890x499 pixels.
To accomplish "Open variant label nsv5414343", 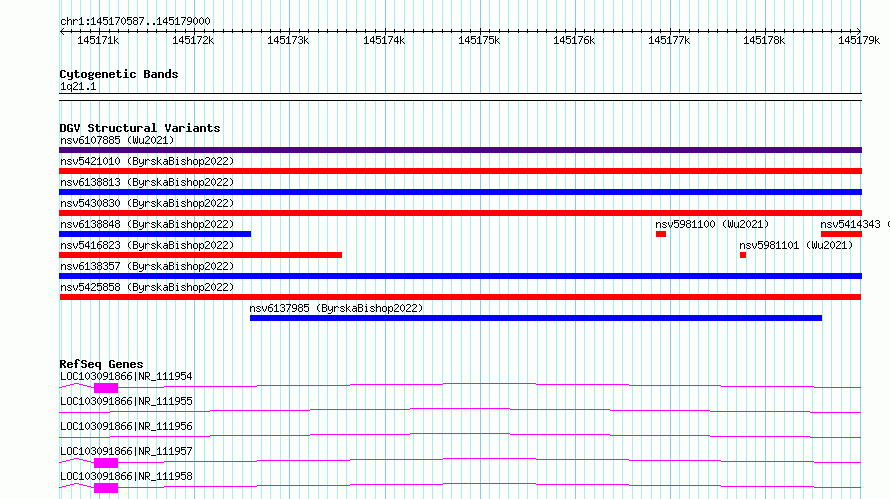I will pos(850,224).
